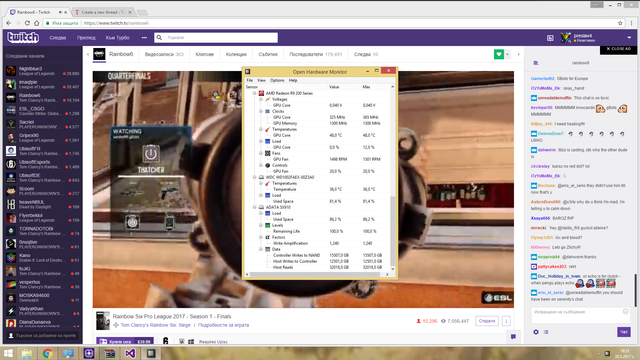This screenshot has height=360, width=640.
Task: Click the Купи сега $39.99 button
Action: click(125, 341)
